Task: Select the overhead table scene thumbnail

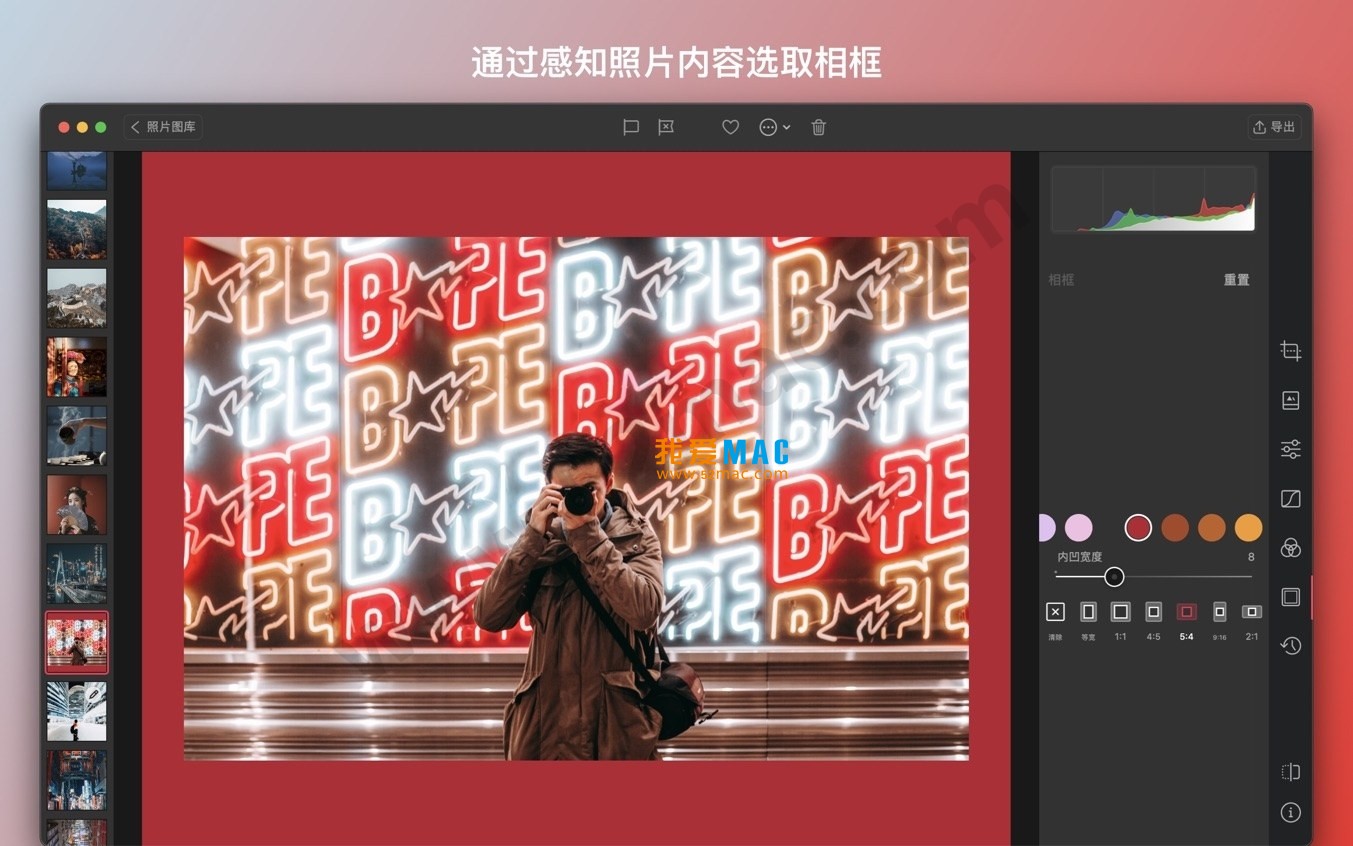Action: pyautogui.click(x=77, y=436)
